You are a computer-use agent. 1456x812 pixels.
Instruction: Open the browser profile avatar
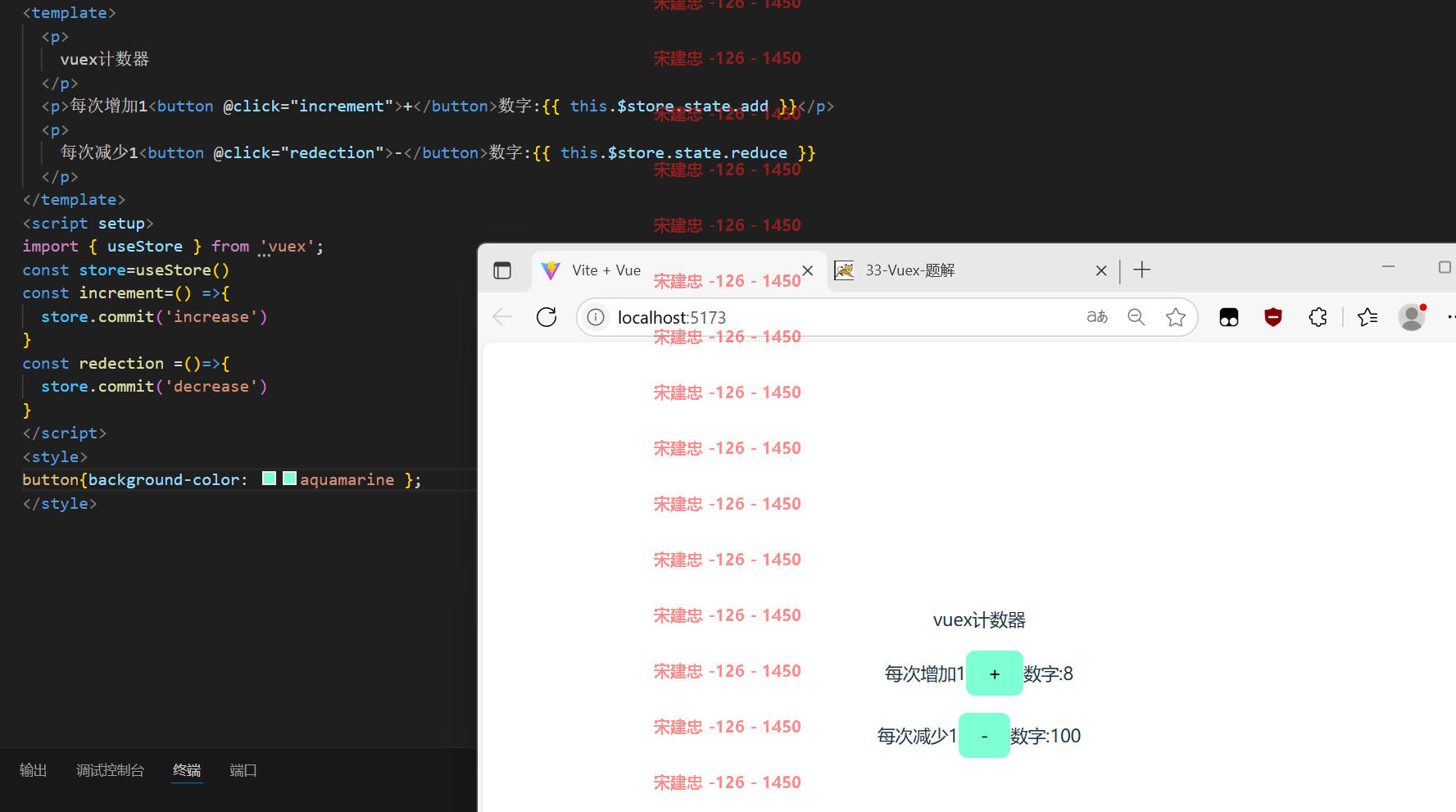1412,317
